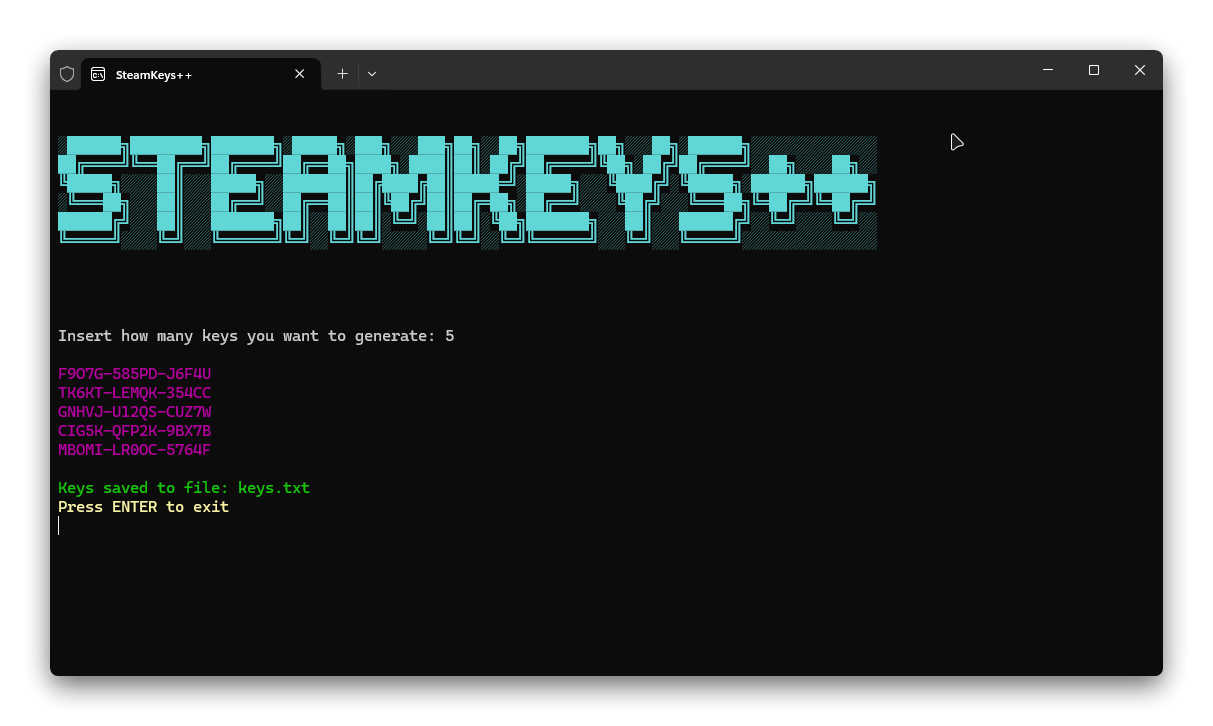Screen dimensions: 1213x726
Task: Click the console icon on the SteamKeys++ tab
Action: coord(98,74)
